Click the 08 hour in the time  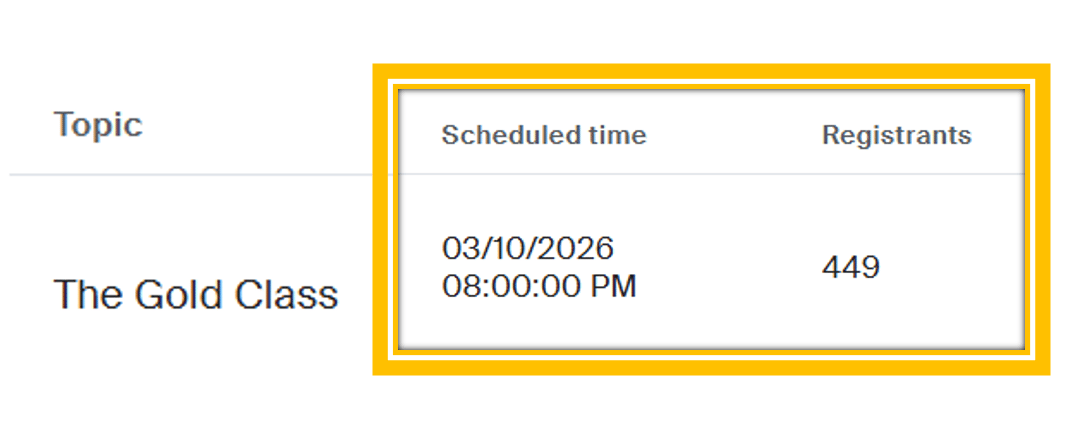(x=457, y=287)
